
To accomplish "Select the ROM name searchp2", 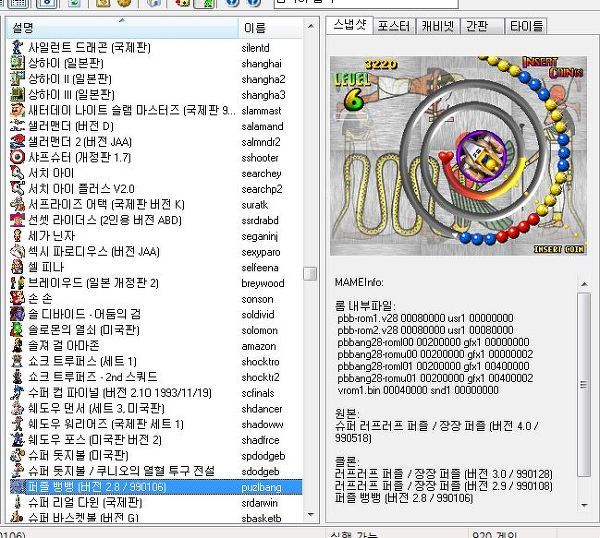I will pyautogui.click(x=262, y=189).
